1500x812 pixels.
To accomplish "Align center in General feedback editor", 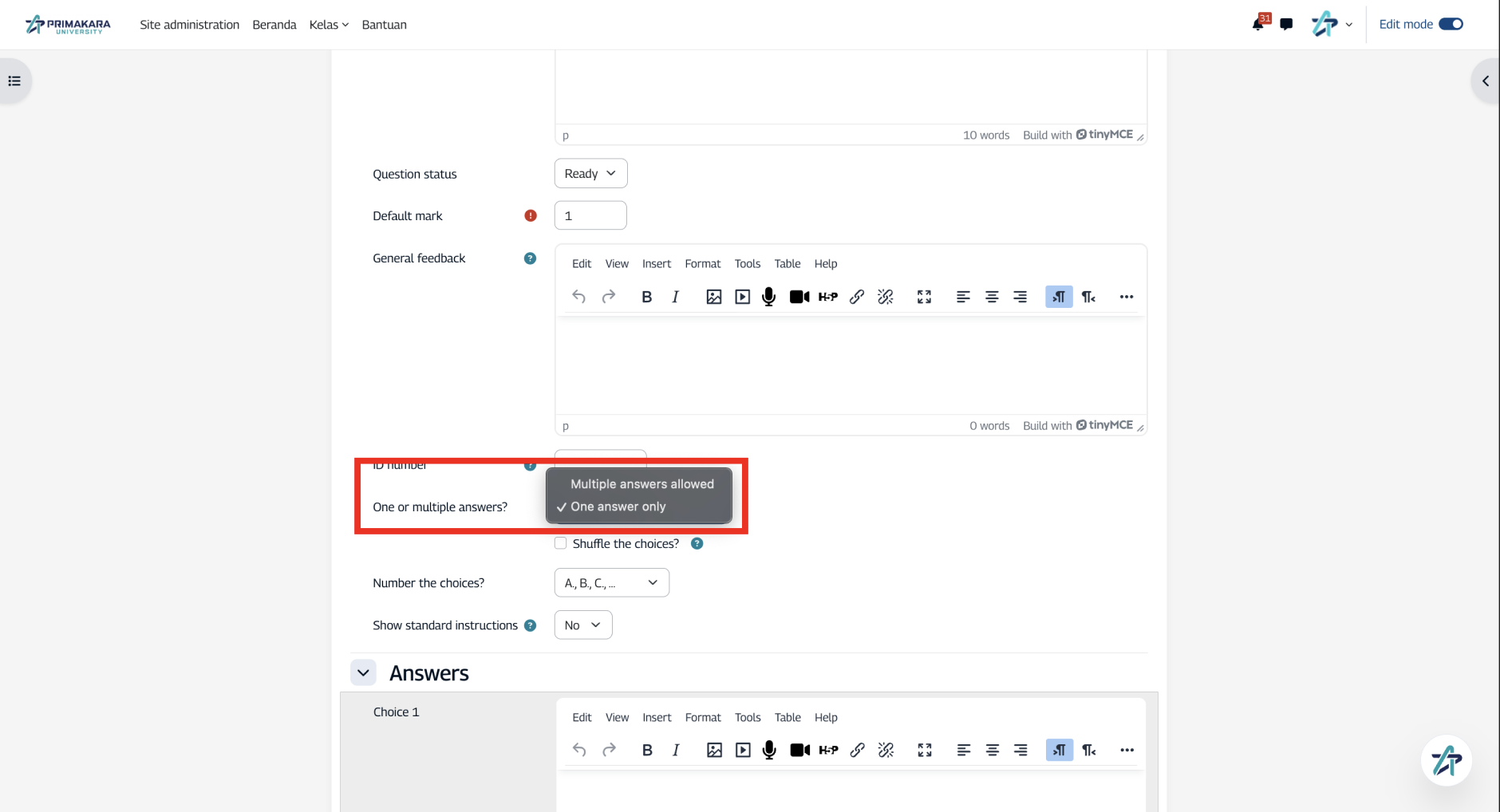I will pyautogui.click(x=992, y=297).
